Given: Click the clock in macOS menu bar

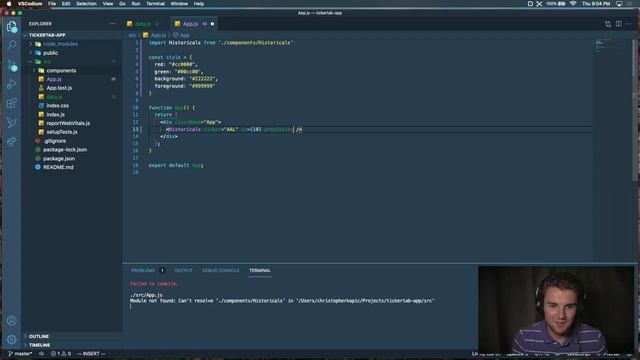Looking at the screenshot, I should (596, 4).
